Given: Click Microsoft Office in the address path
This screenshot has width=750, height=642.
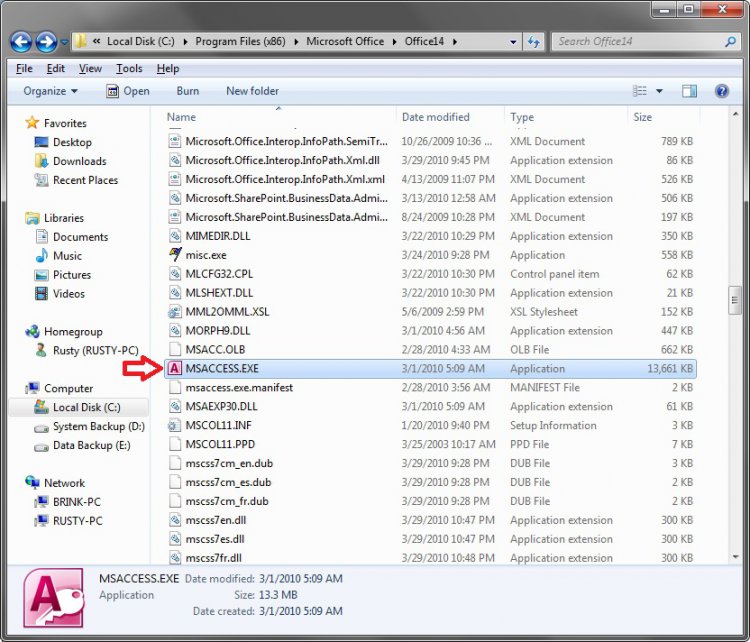Looking at the screenshot, I should coord(345,42).
